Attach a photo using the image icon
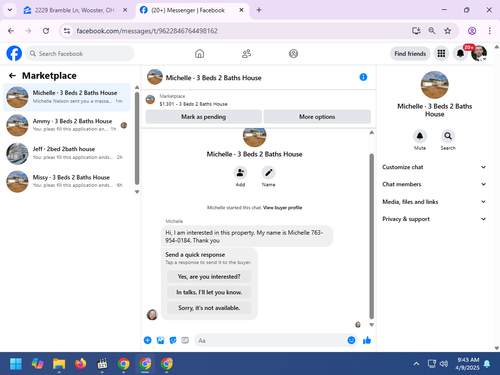The width and height of the screenshot is (500, 375). tap(160, 340)
